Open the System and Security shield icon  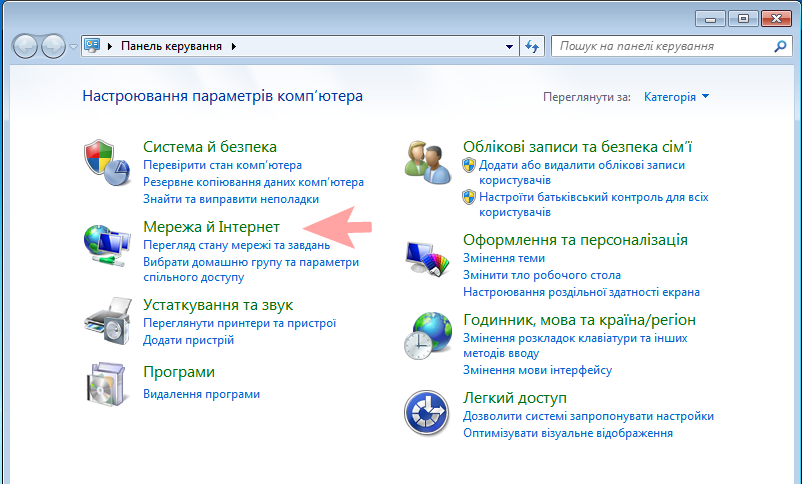pyautogui.click(x=106, y=162)
